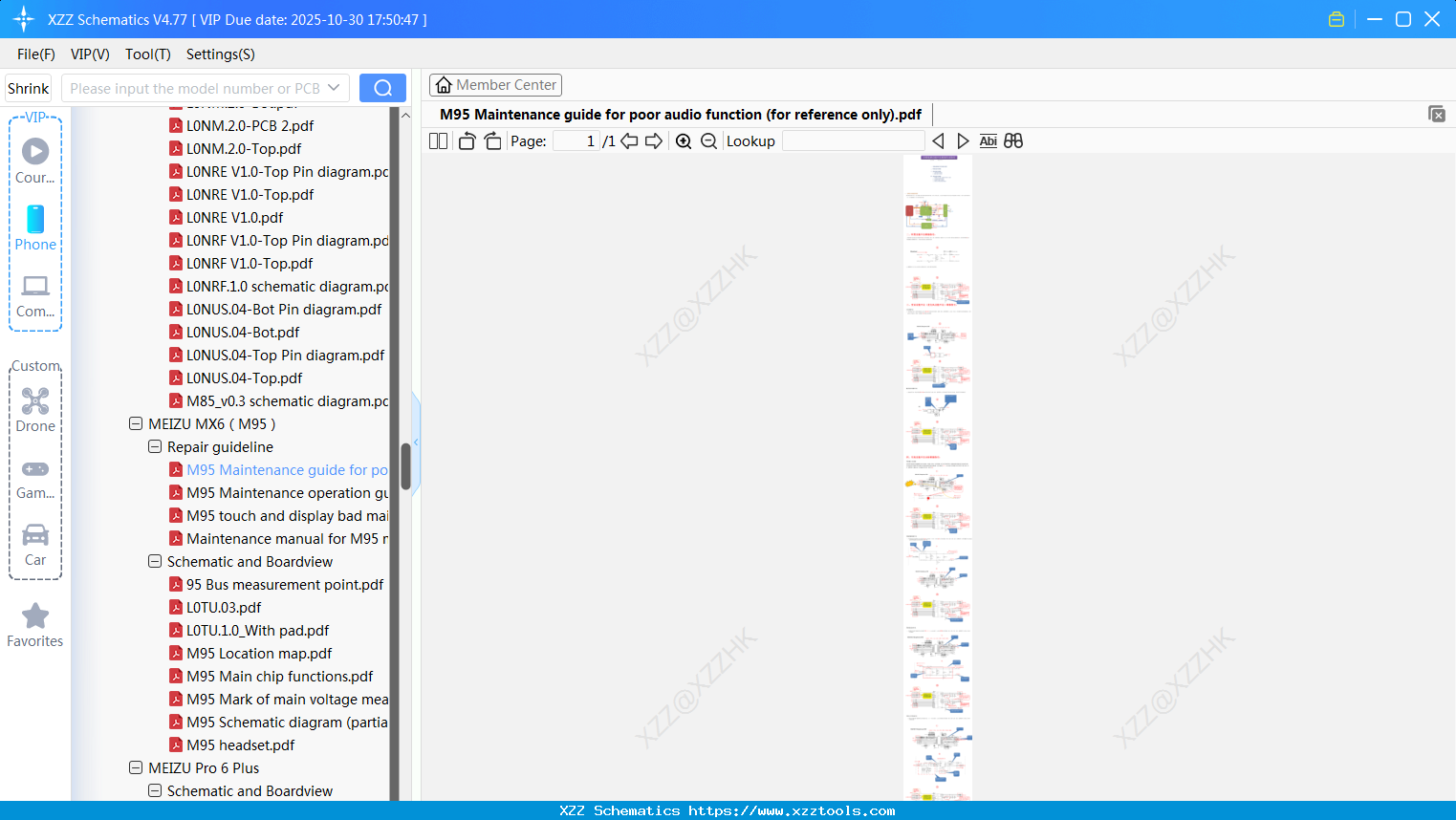Go to next page arrow
The width and height of the screenshot is (1456, 820).
click(x=654, y=141)
